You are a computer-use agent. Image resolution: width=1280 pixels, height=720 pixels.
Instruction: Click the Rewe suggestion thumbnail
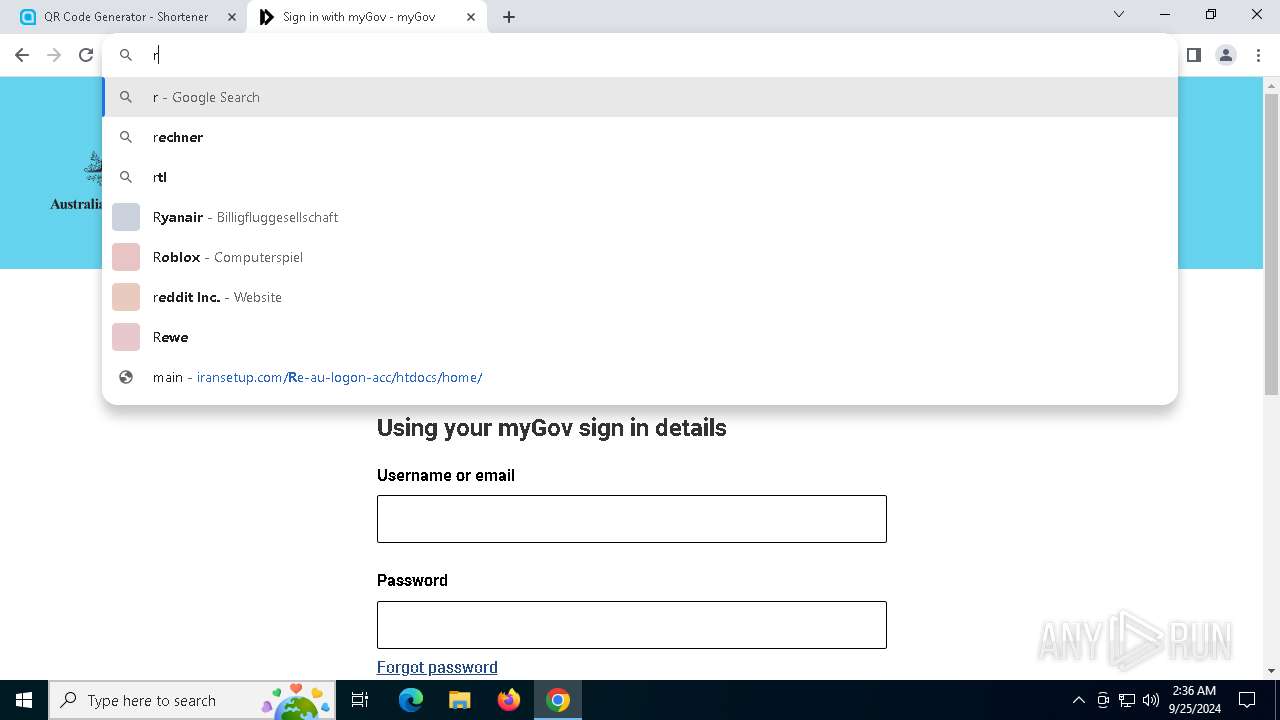click(126, 337)
